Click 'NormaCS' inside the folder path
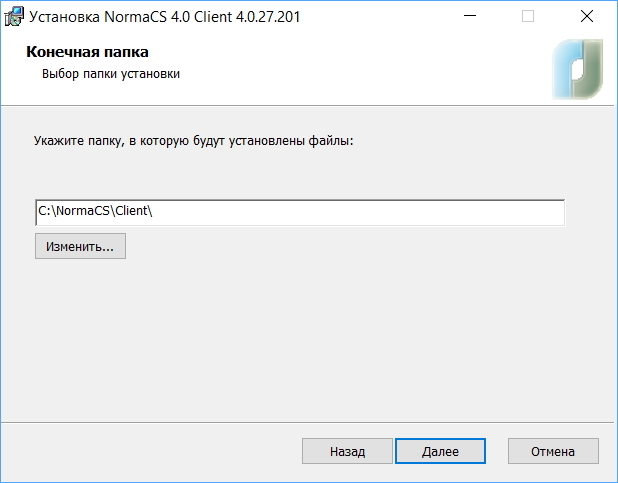 click(x=79, y=213)
